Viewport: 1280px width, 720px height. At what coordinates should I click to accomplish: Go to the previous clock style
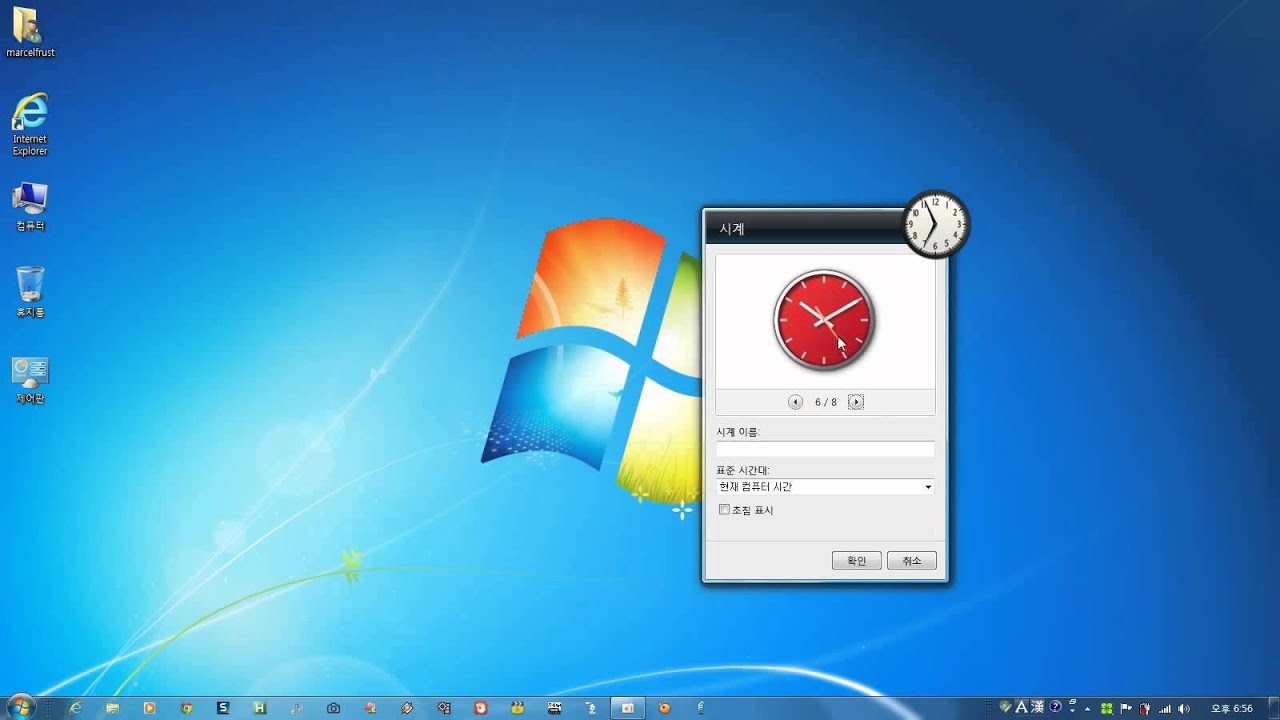pos(795,402)
